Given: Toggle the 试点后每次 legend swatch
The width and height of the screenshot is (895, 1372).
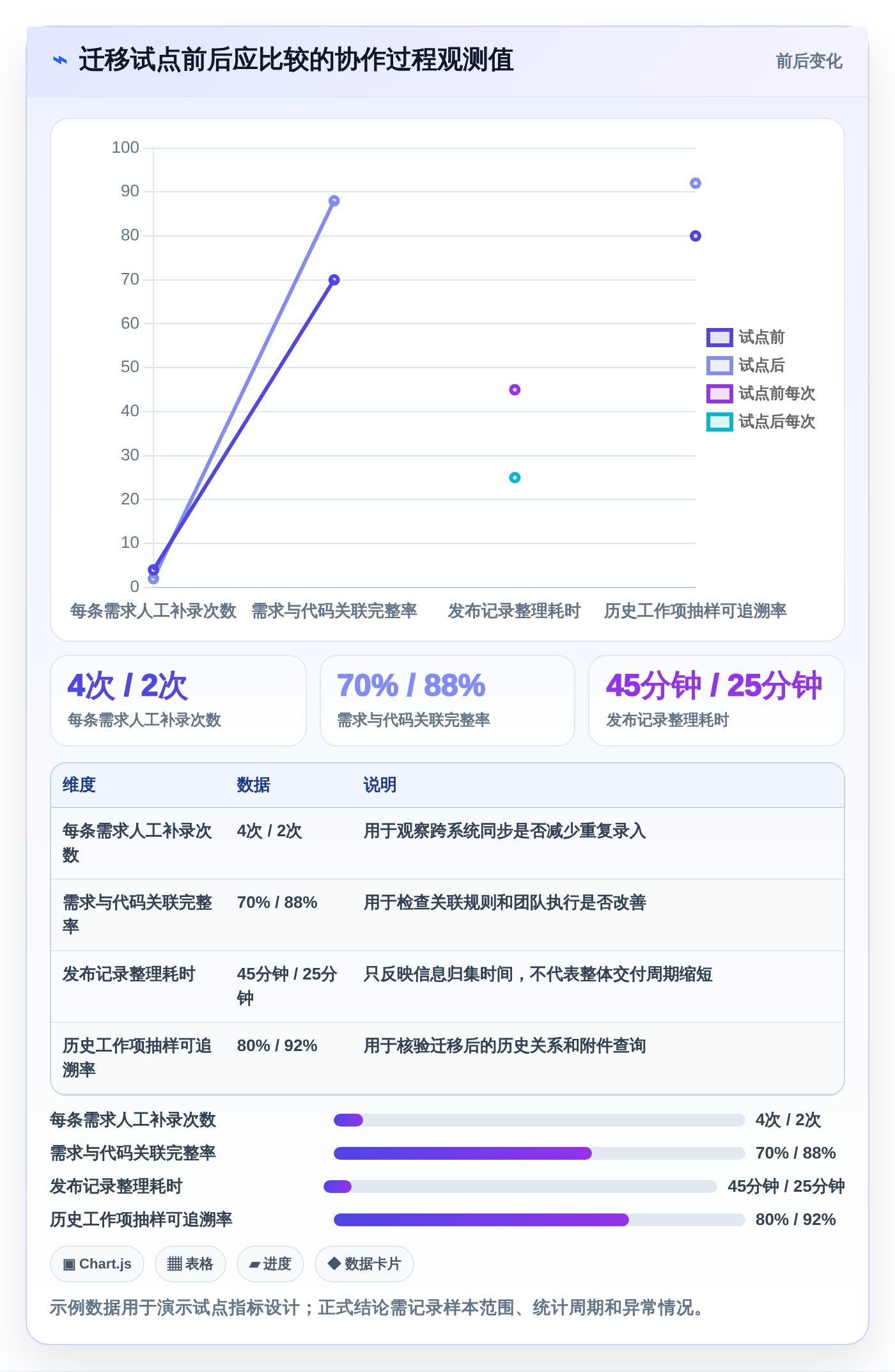Looking at the screenshot, I should [719, 422].
